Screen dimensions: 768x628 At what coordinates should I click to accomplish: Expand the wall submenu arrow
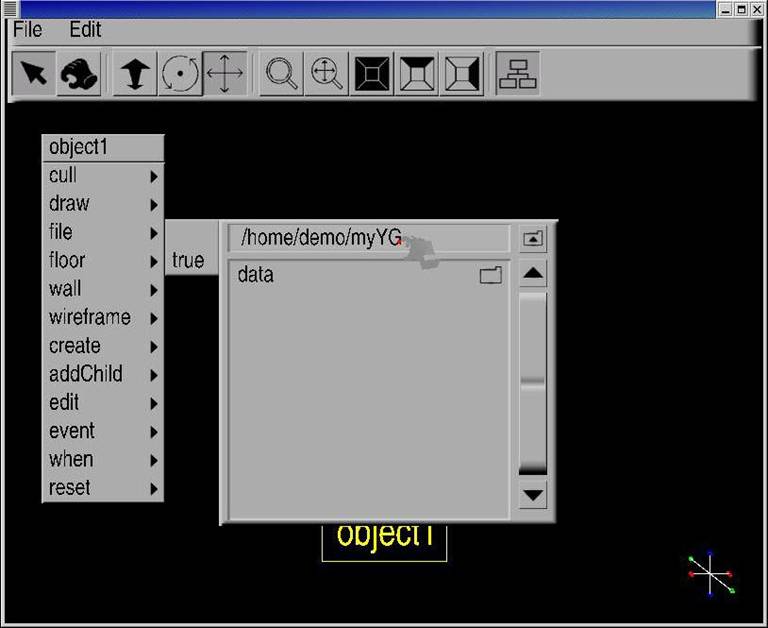(x=154, y=290)
